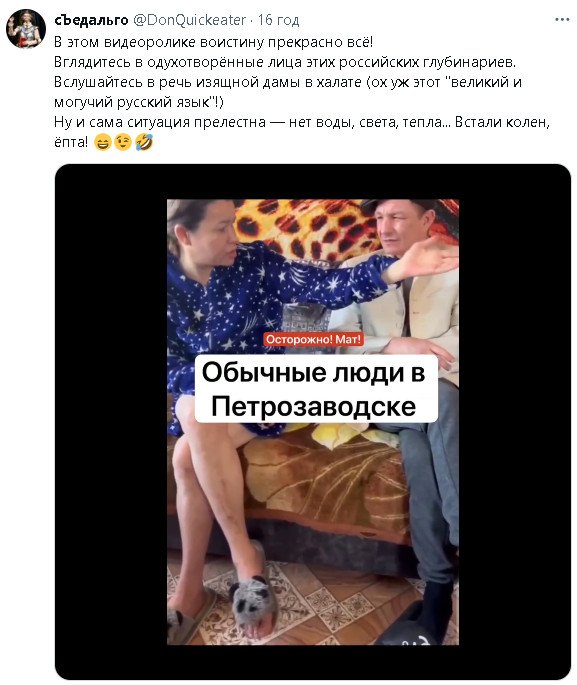The height and width of the screenshot is (685, 577).
Task: Click the tweet's first text line
Action: (x=214, y=42)
